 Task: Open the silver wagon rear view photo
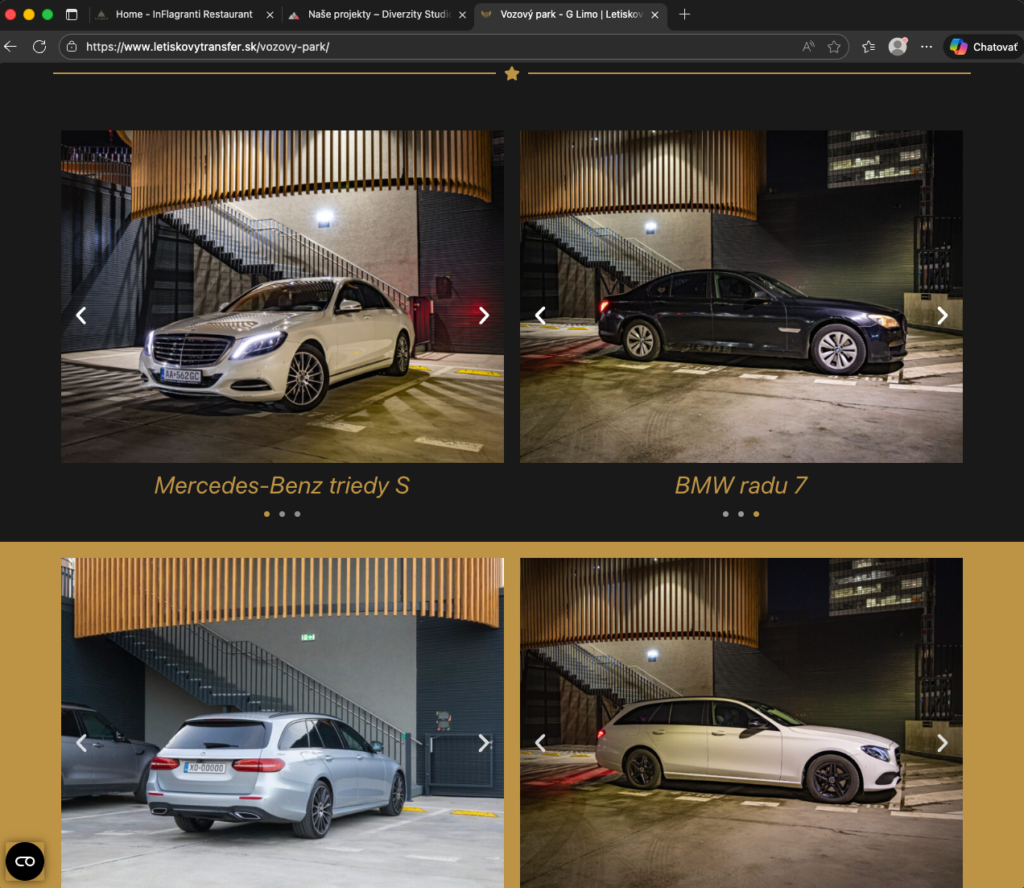[x=282, y=723]
